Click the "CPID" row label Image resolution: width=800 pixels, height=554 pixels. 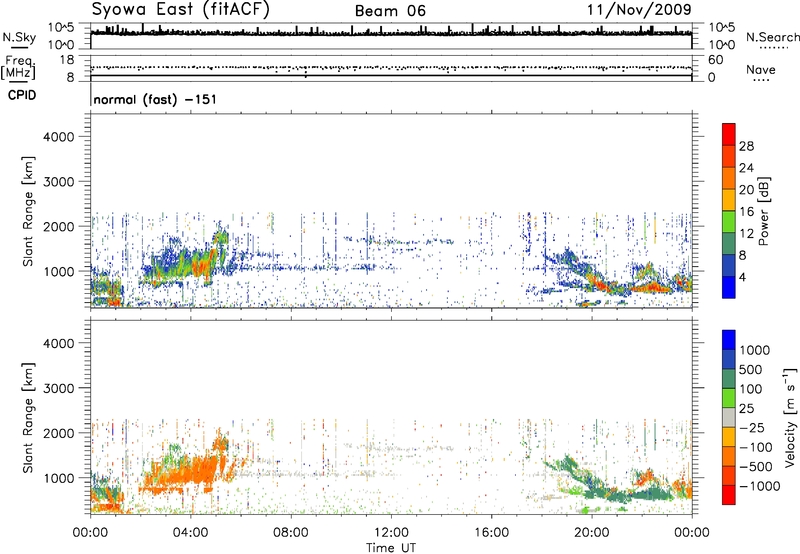pos(22,95)
